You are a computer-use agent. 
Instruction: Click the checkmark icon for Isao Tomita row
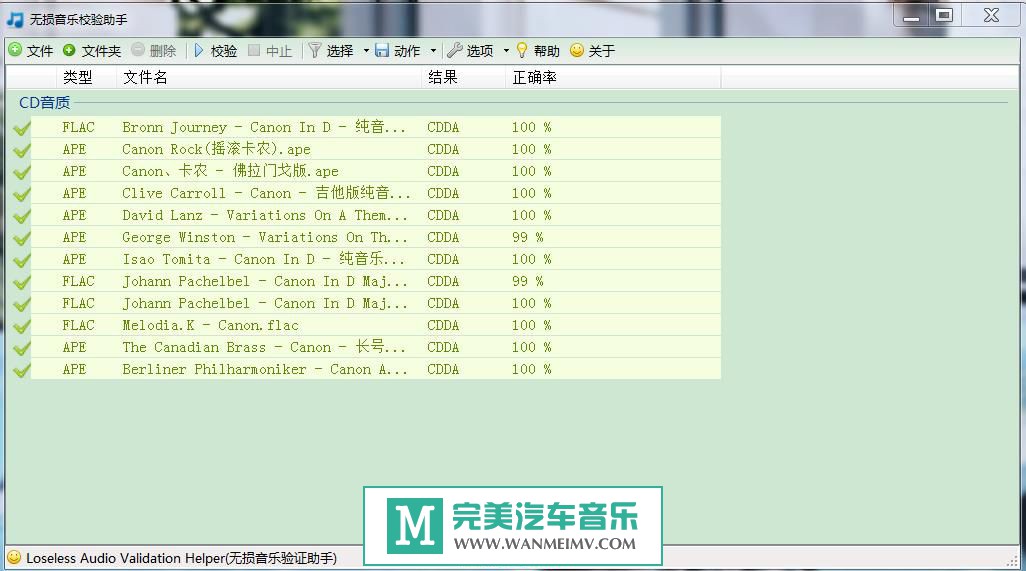(x=22, y=260)
